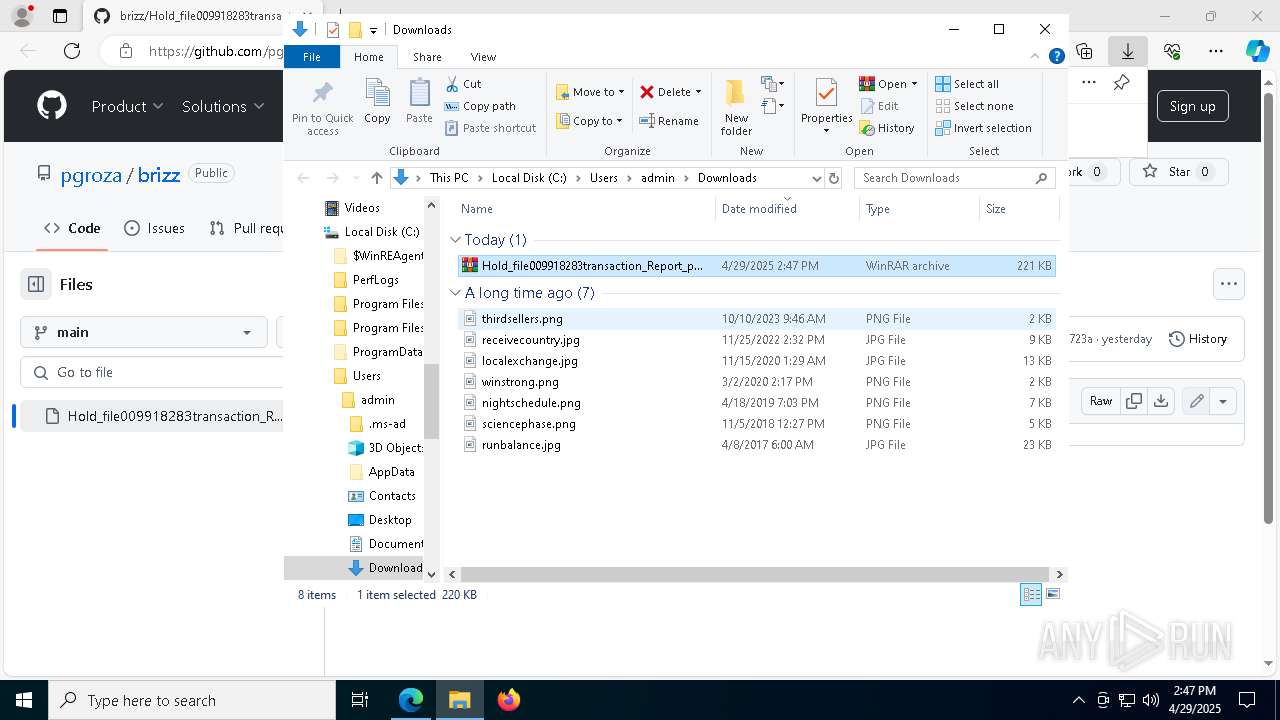The image size is (1280, 720).
Task: Sort by the Name column header
Action: coord(586,209)
